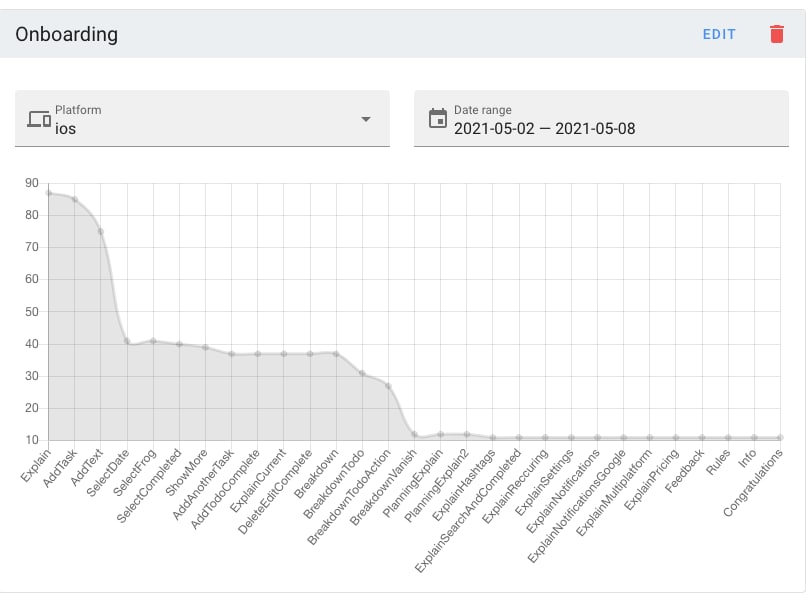This screenshot has height=605, width=809.
Task: Click the Onboarding card title
Action: 67,34
